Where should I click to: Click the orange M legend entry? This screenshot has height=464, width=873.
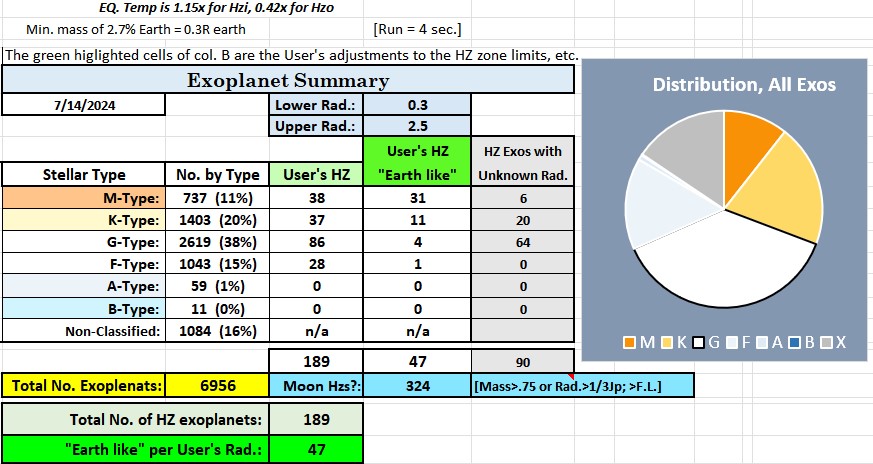pyautogui.click(x=639, y=343)
